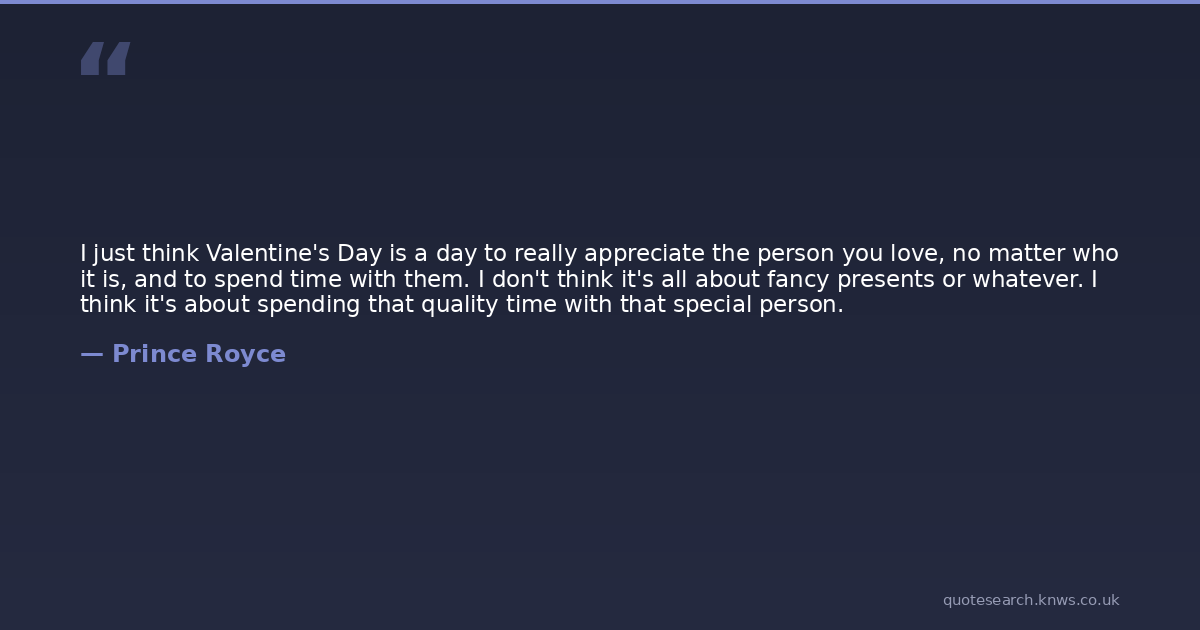This screenshot has width=1200, height=630.
Task: Click the purple accent bar at top
Action: coord(600,2)
